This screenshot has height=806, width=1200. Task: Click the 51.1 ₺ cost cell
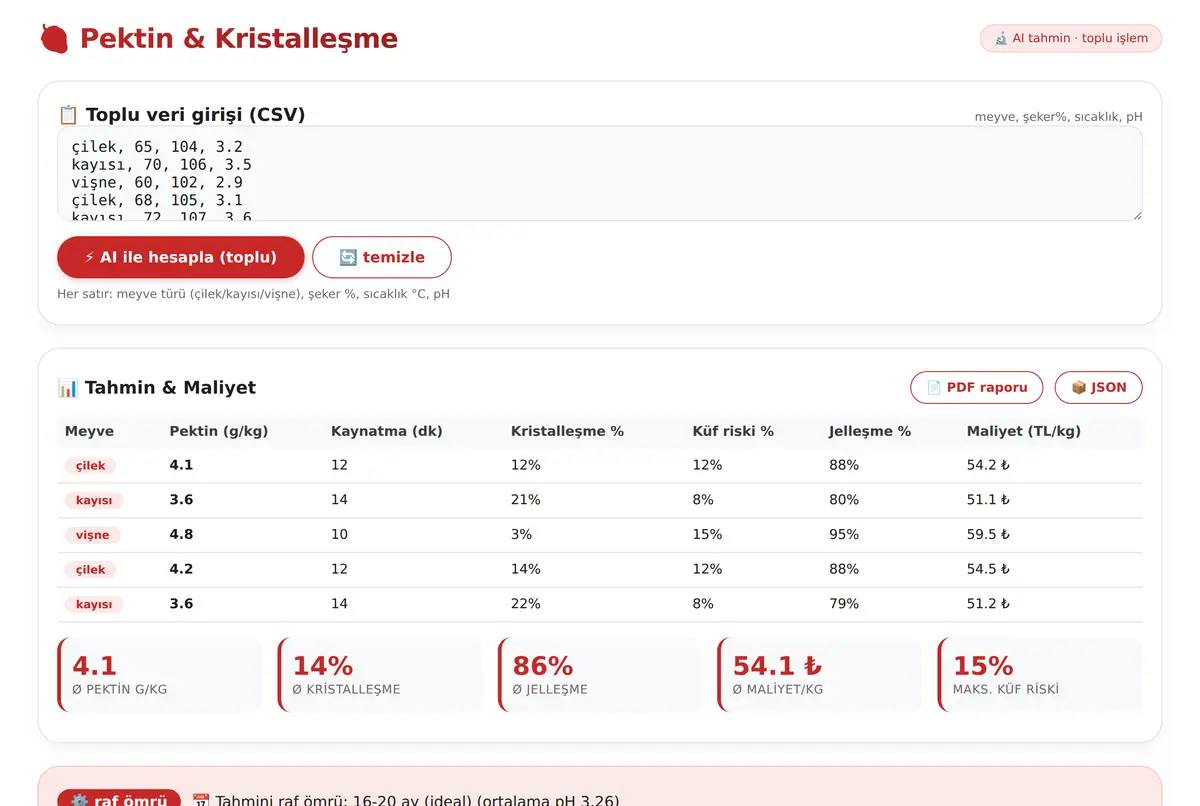(x=988, y=500)
